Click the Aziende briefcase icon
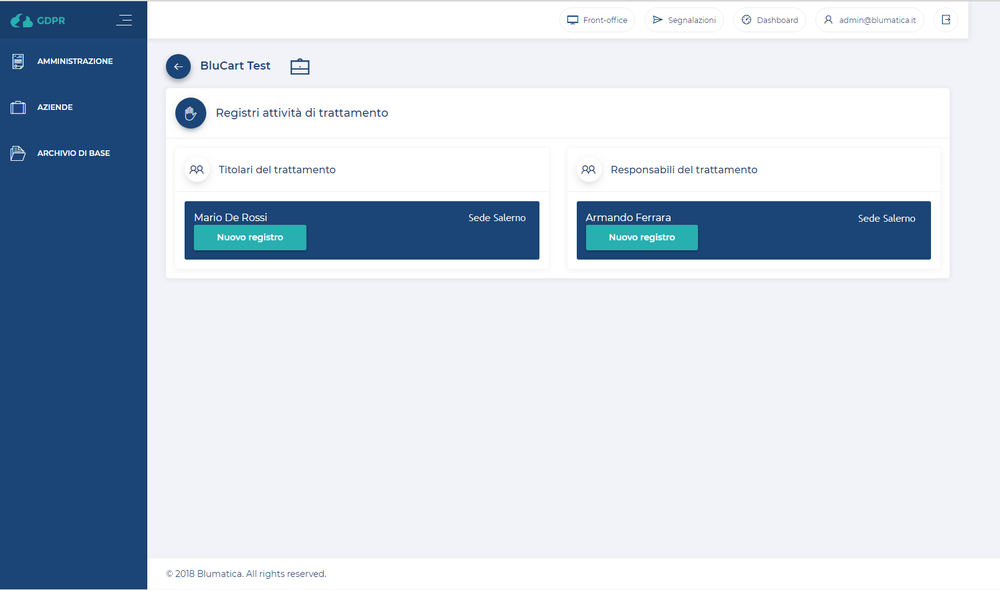Image resolution: width=1000 pixels, height=590 pixels. tap(18, 107)
